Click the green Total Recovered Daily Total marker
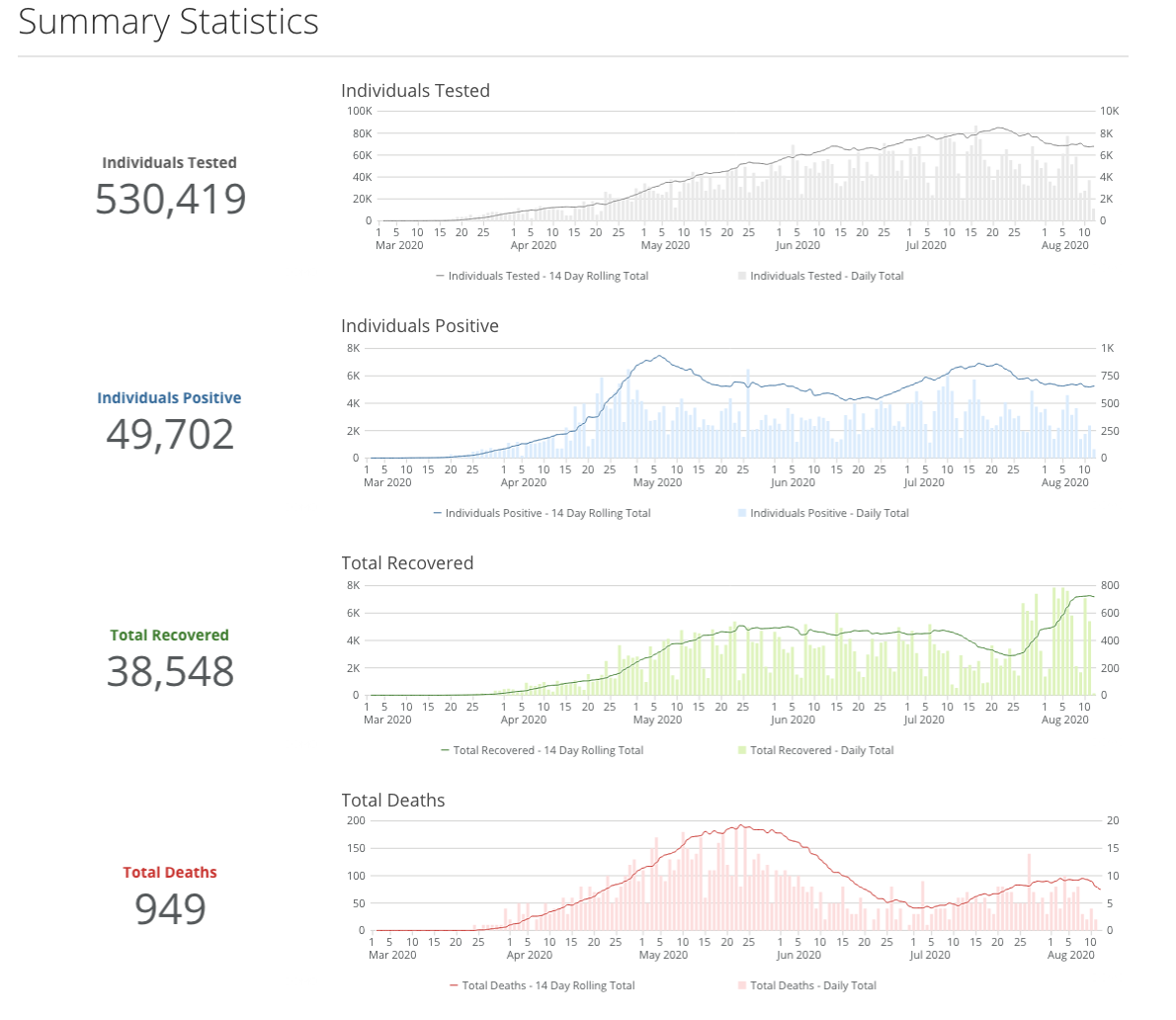 (x=742, y=750)
